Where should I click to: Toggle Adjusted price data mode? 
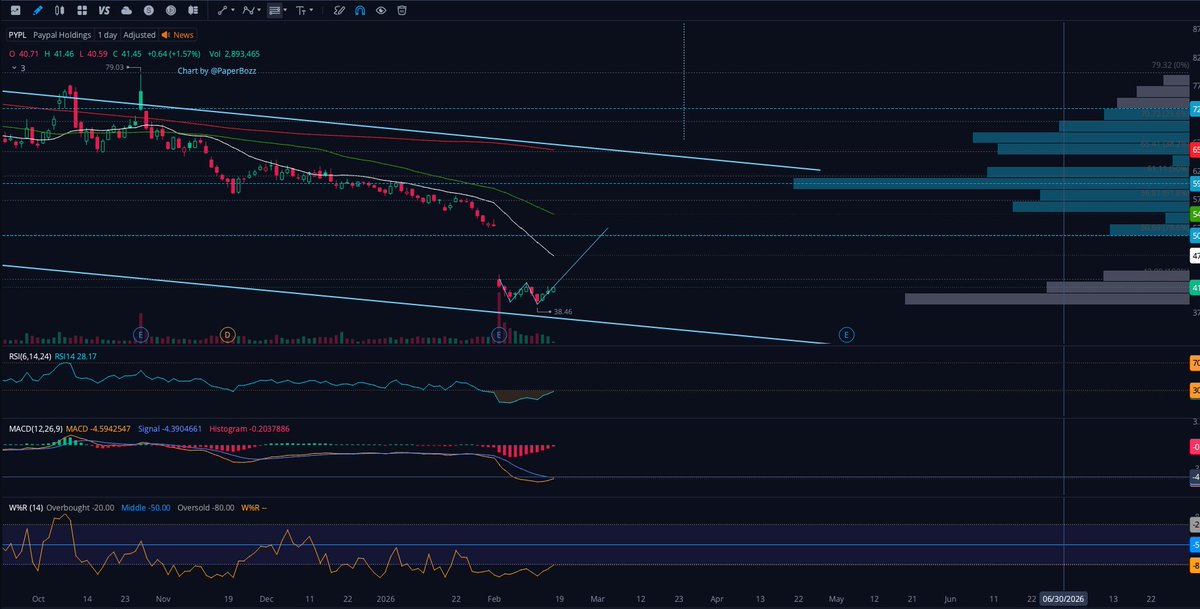pyautogui.click(x=139, y=34)
